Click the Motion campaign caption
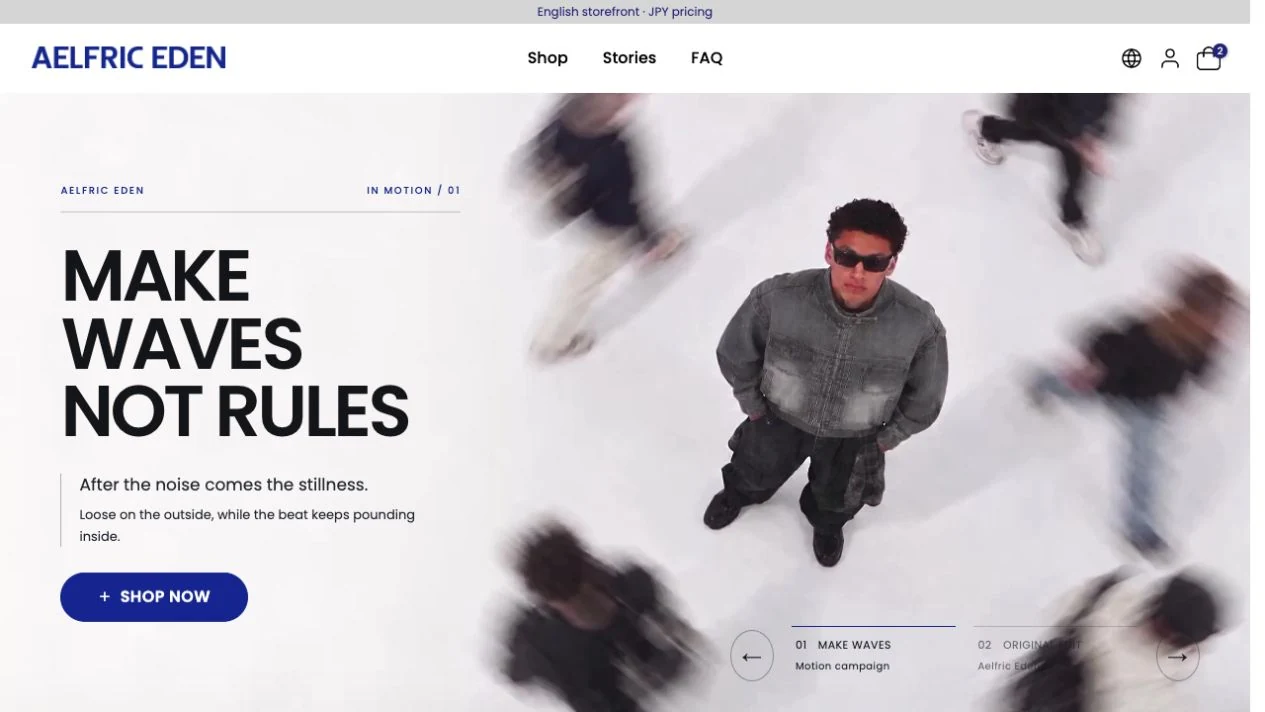 [x=842, y=666]
